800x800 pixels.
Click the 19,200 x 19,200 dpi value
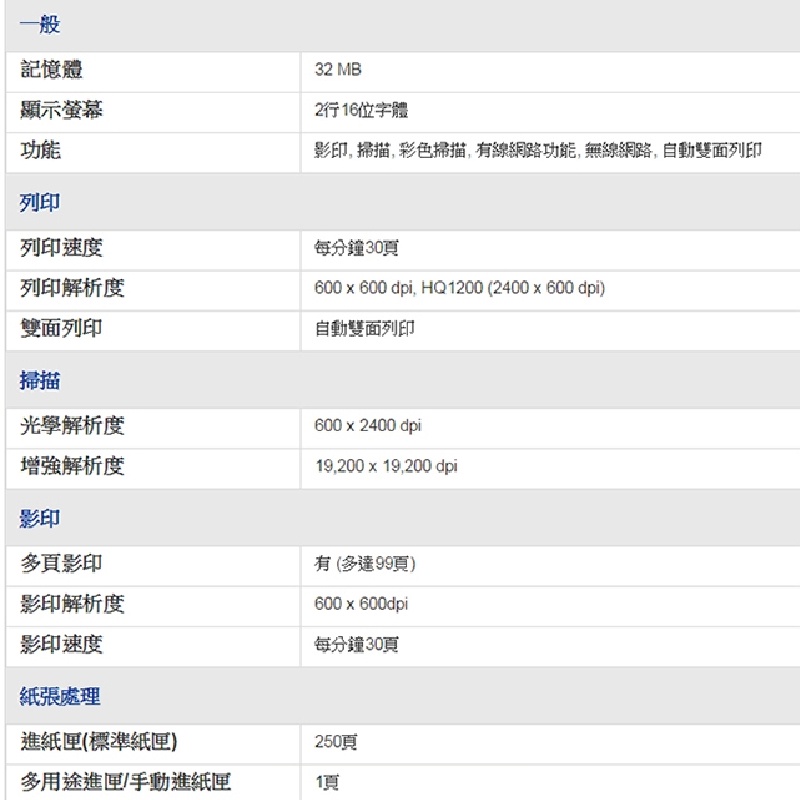[x=386, y=466]
